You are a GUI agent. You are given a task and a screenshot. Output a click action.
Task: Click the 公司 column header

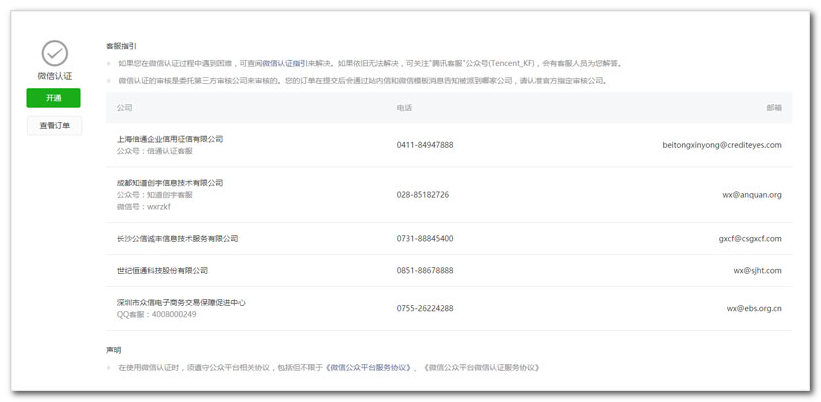pyautogui.click(x=124, y=107)
